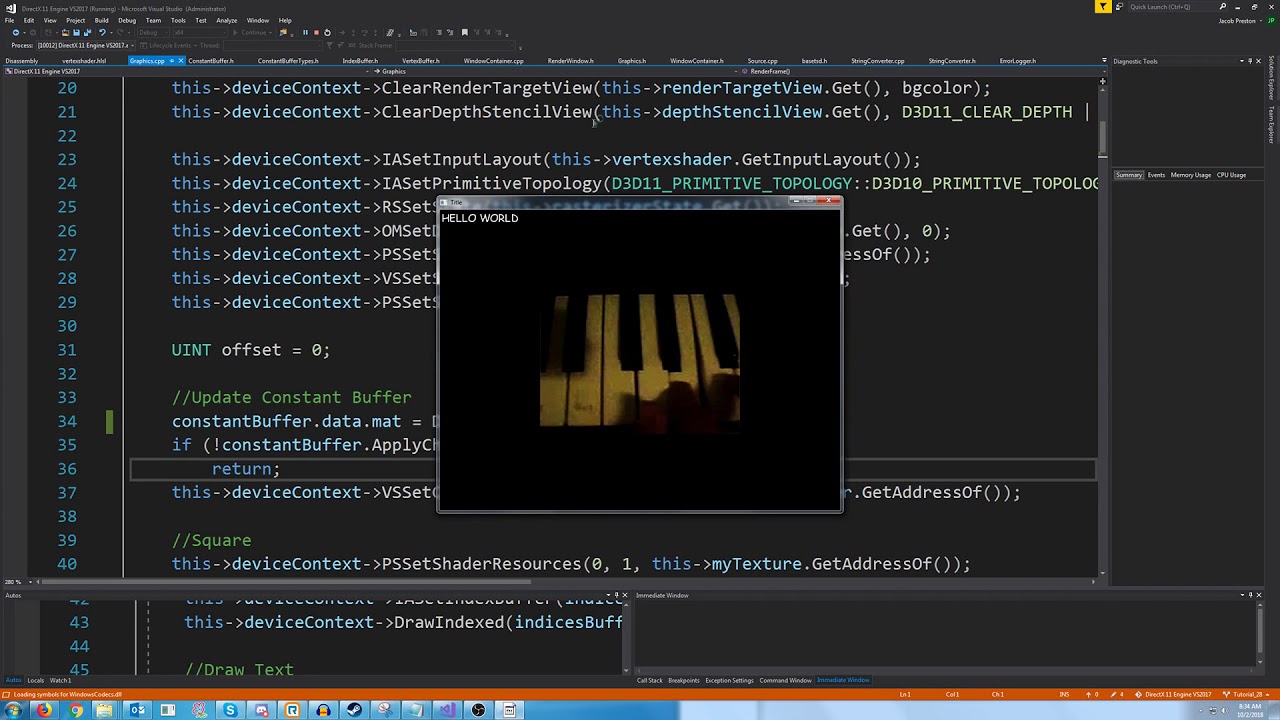Switch to the ConstantBuffer.h tab

(x=212, y=60)
